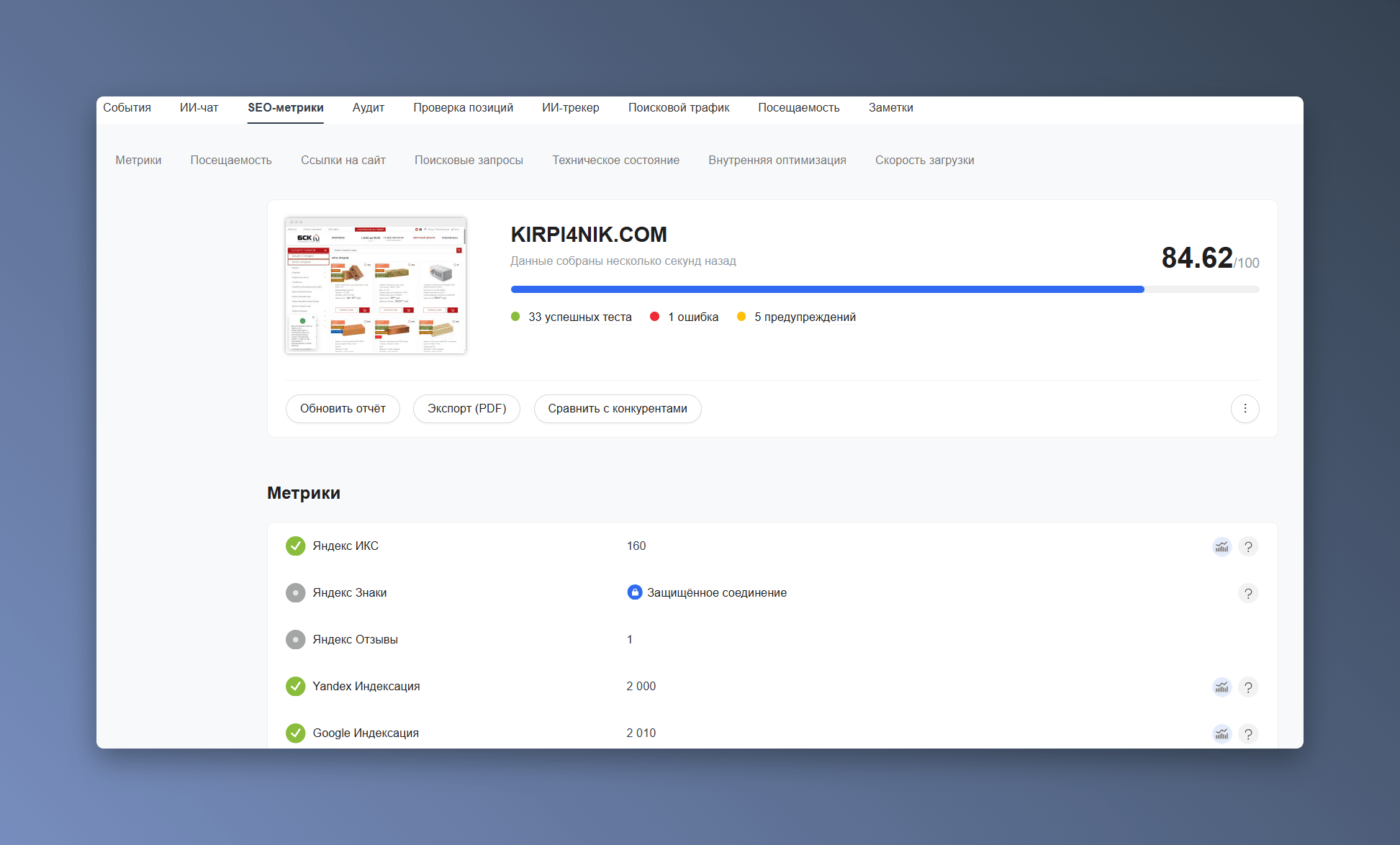Open the Заметки tab
1400x845 pixels.
click(890, 108)
